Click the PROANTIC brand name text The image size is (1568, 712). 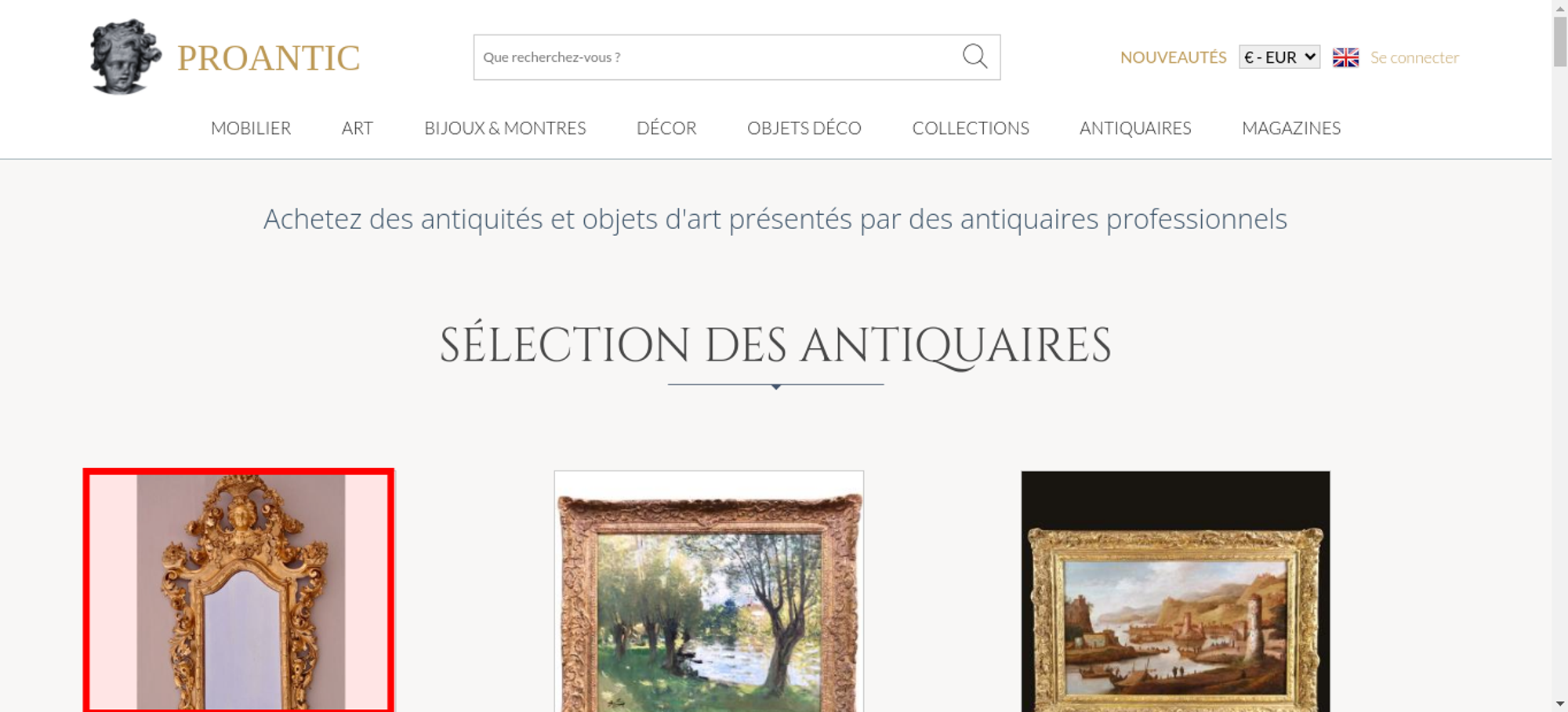click(x=268, y=58)
